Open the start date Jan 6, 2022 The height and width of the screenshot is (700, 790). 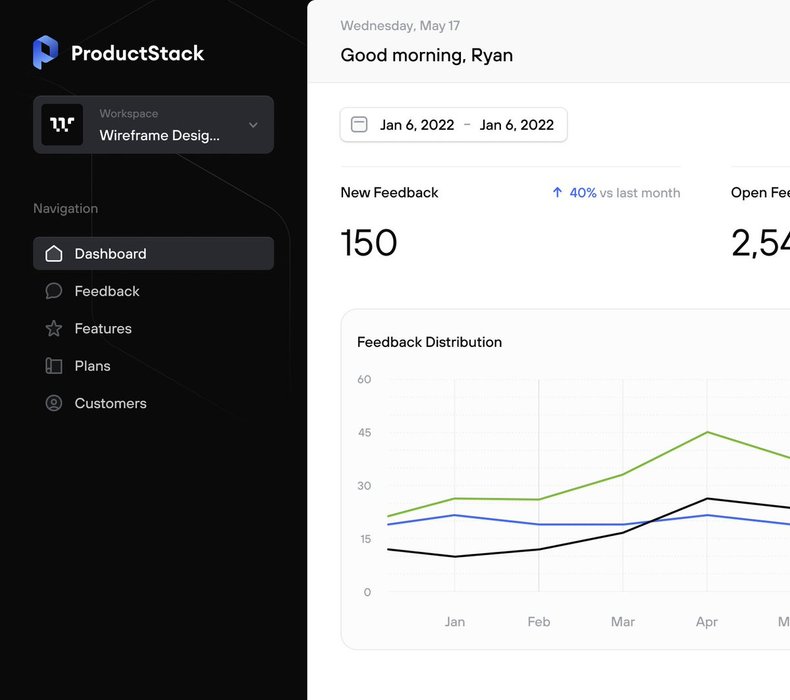click(x=417, y=125)
